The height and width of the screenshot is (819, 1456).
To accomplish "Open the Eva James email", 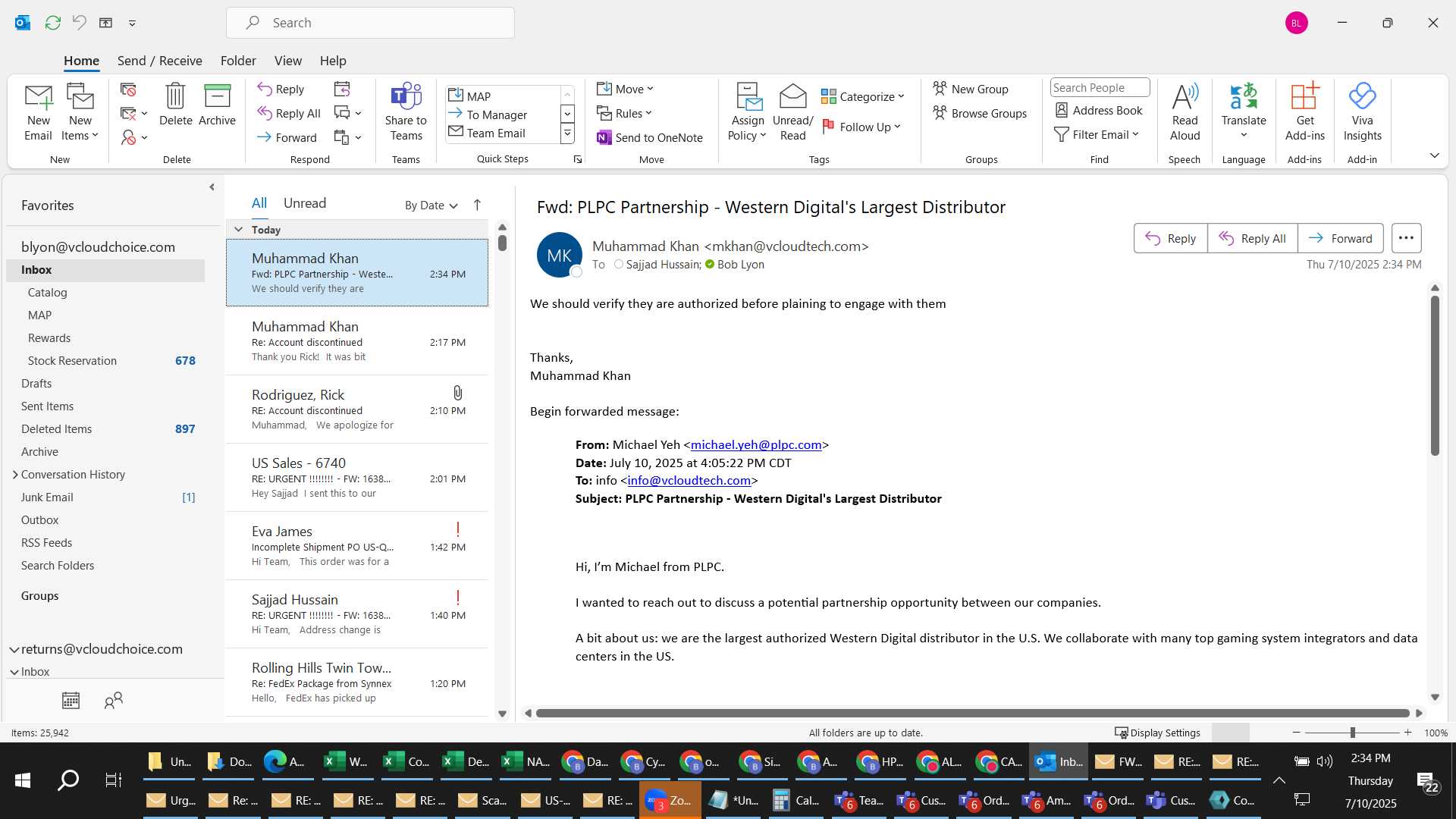I will coord(357,546).
